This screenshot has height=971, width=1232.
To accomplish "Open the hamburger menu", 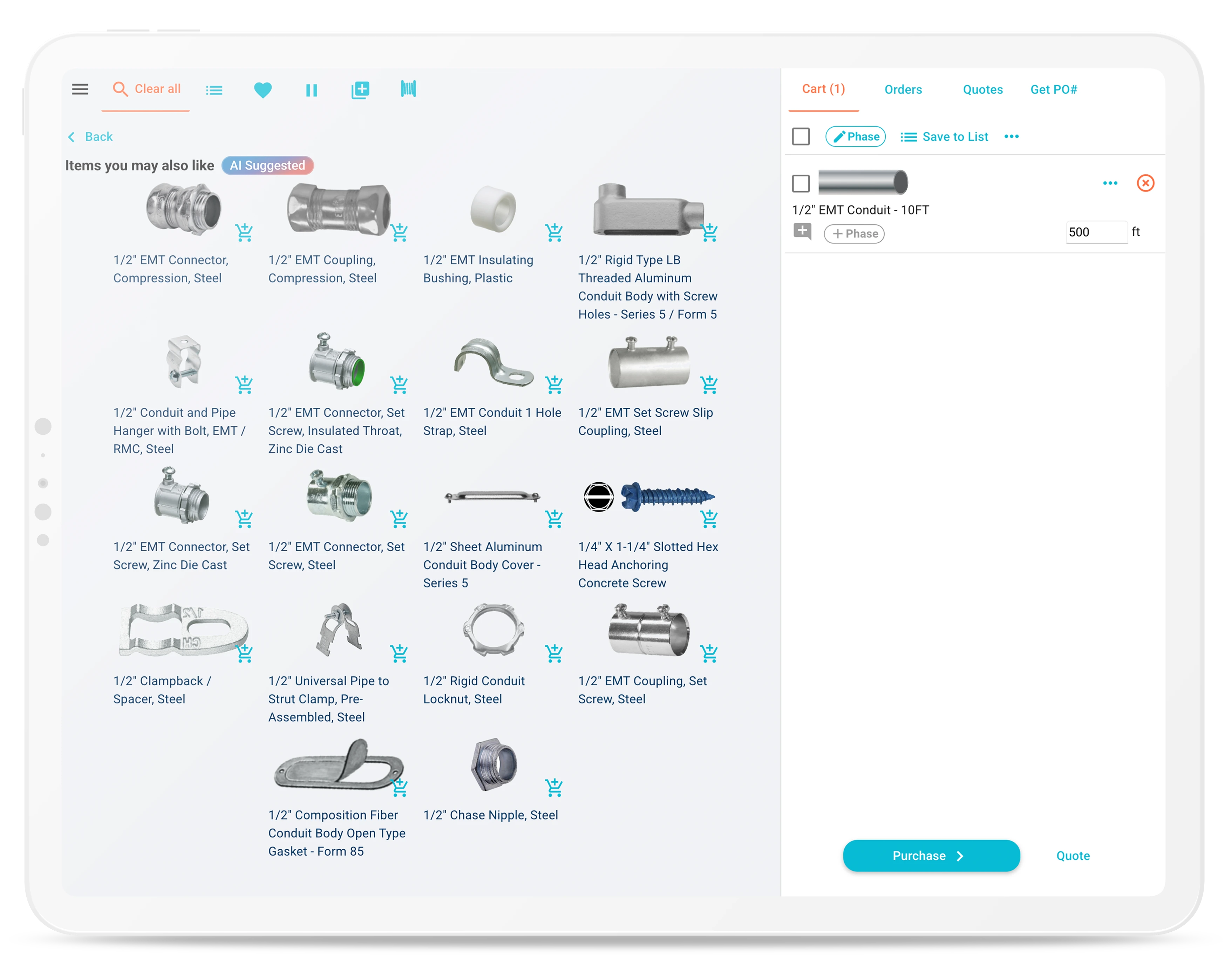I will tap(80, 89).
